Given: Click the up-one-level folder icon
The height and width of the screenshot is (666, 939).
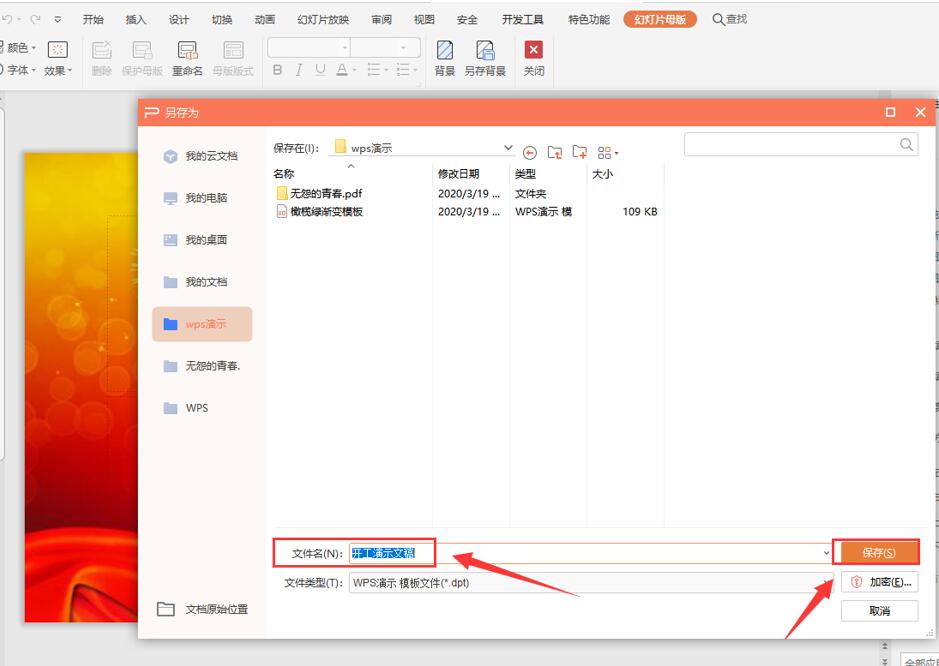Looking at the screenshot, I should [x=555, y=153].
